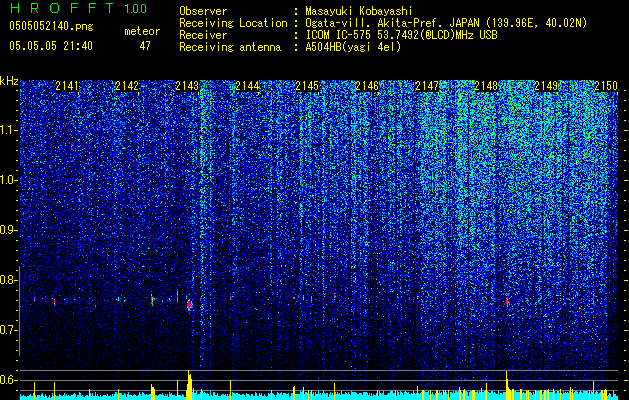Viewport: 629px width, 400px height.
Task: Click the 0.7 frequency axis label
Action: [9, 330]
